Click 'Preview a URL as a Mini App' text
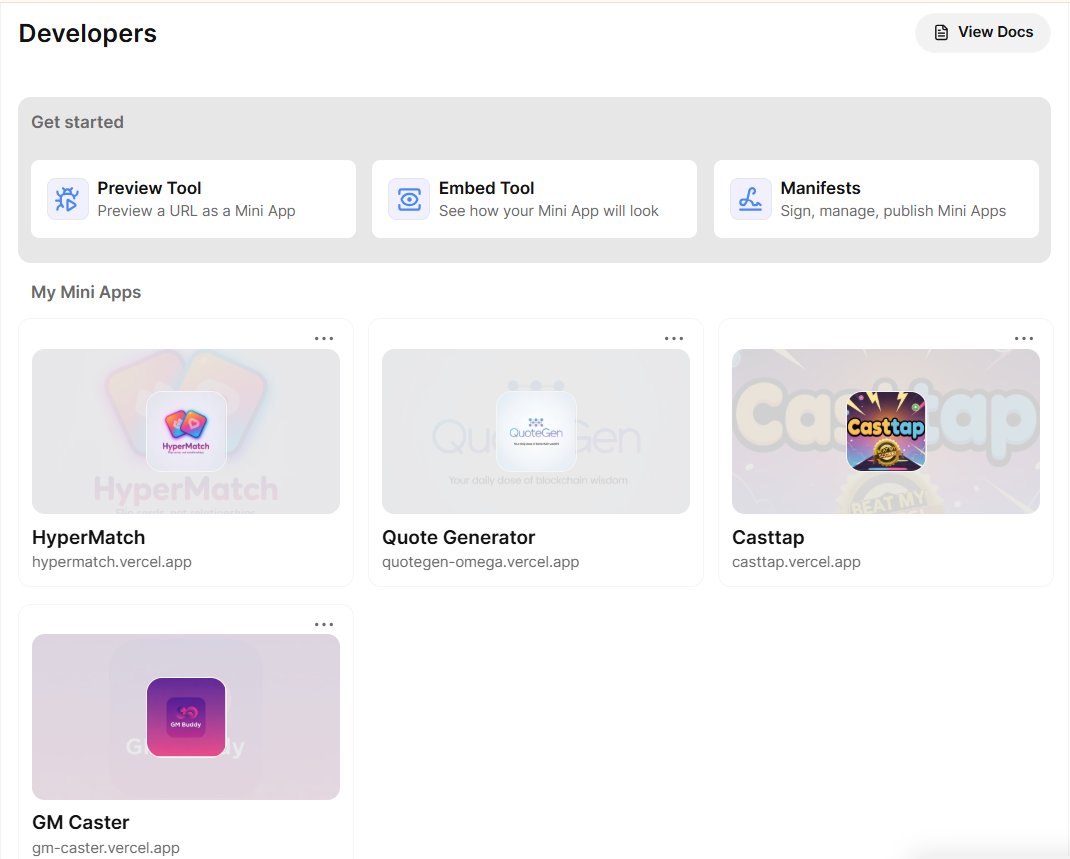This screenshot has width=1070, height=859. tap(197, 211)
